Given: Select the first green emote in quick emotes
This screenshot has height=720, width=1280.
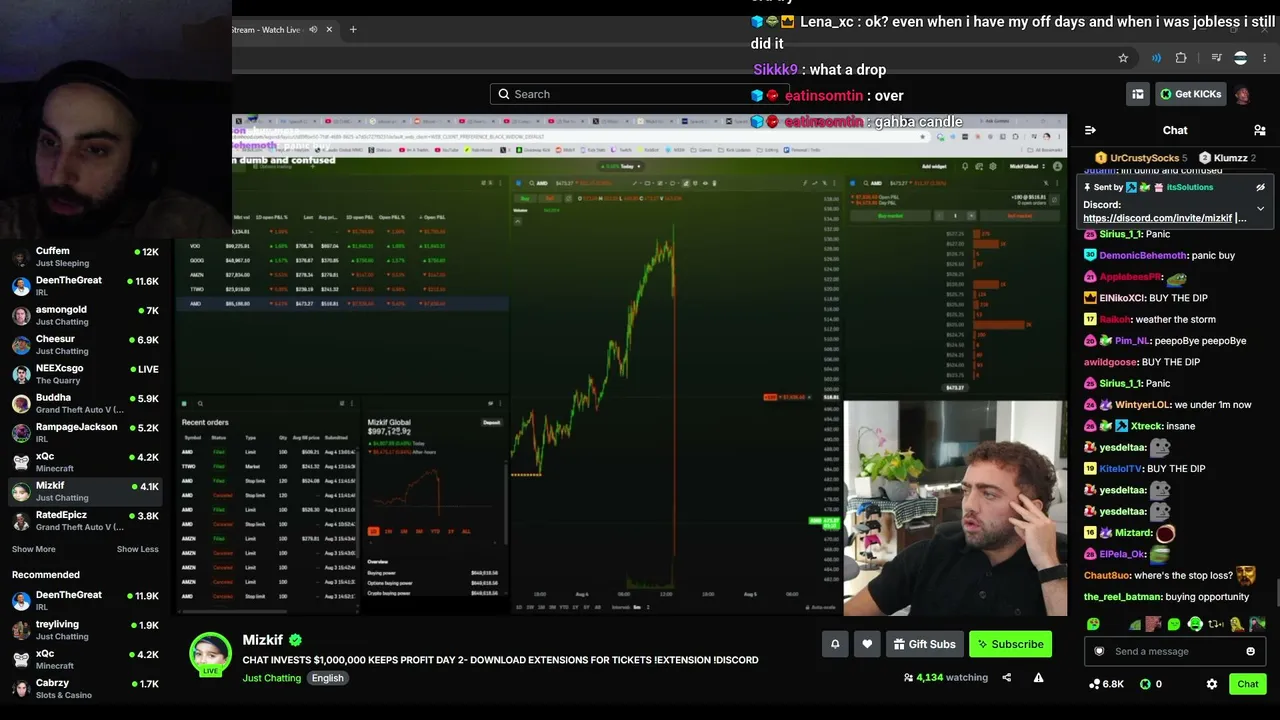Looking at the screenshot, I should [1094, 624].
